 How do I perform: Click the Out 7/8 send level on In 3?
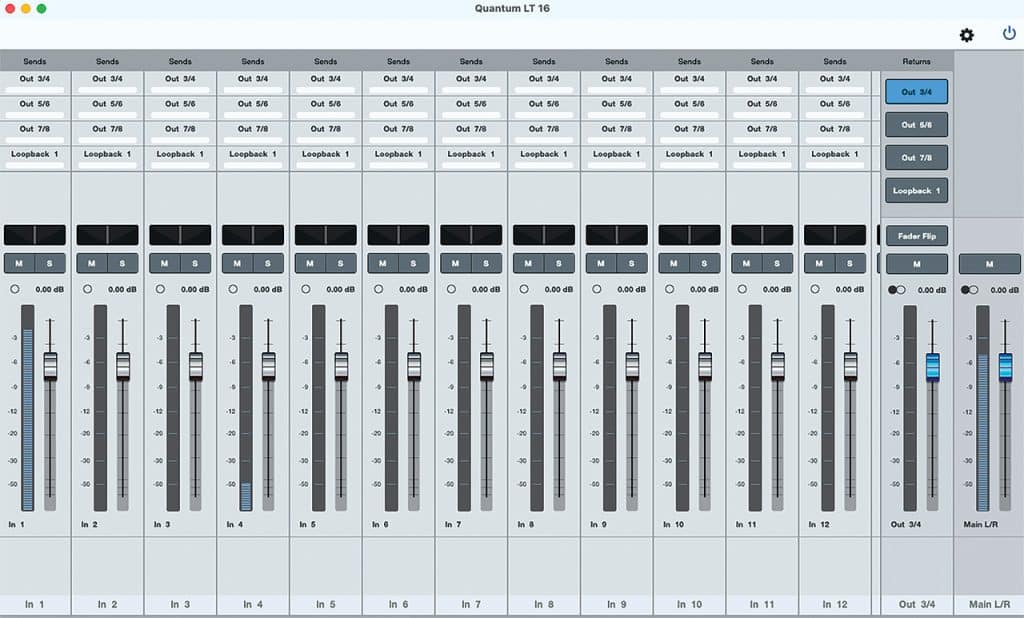coord(180,140)
